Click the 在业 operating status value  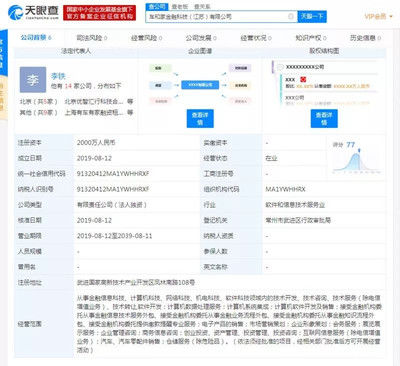click(x=271, y=158)
